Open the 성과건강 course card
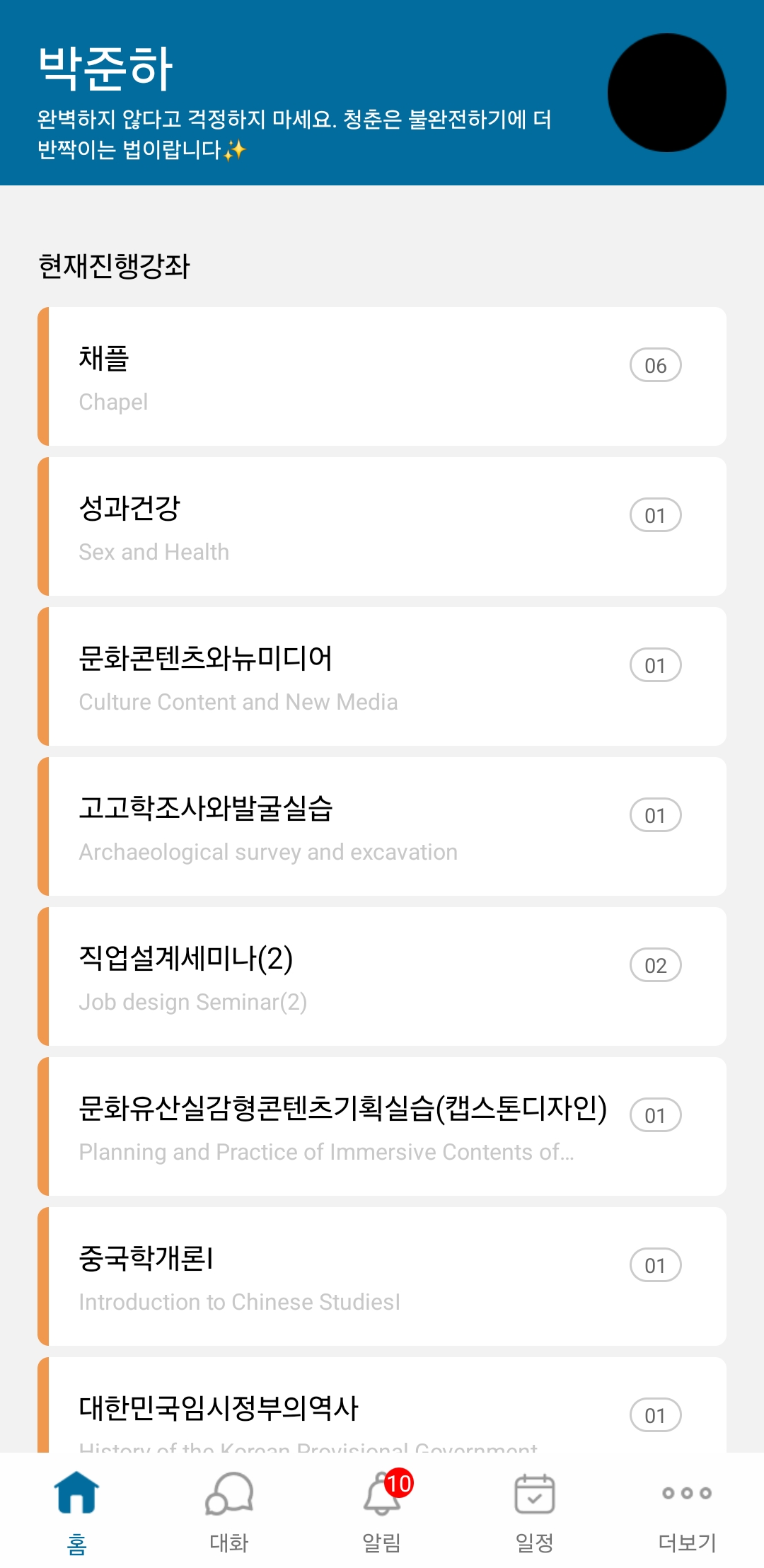 pos(382,526)
